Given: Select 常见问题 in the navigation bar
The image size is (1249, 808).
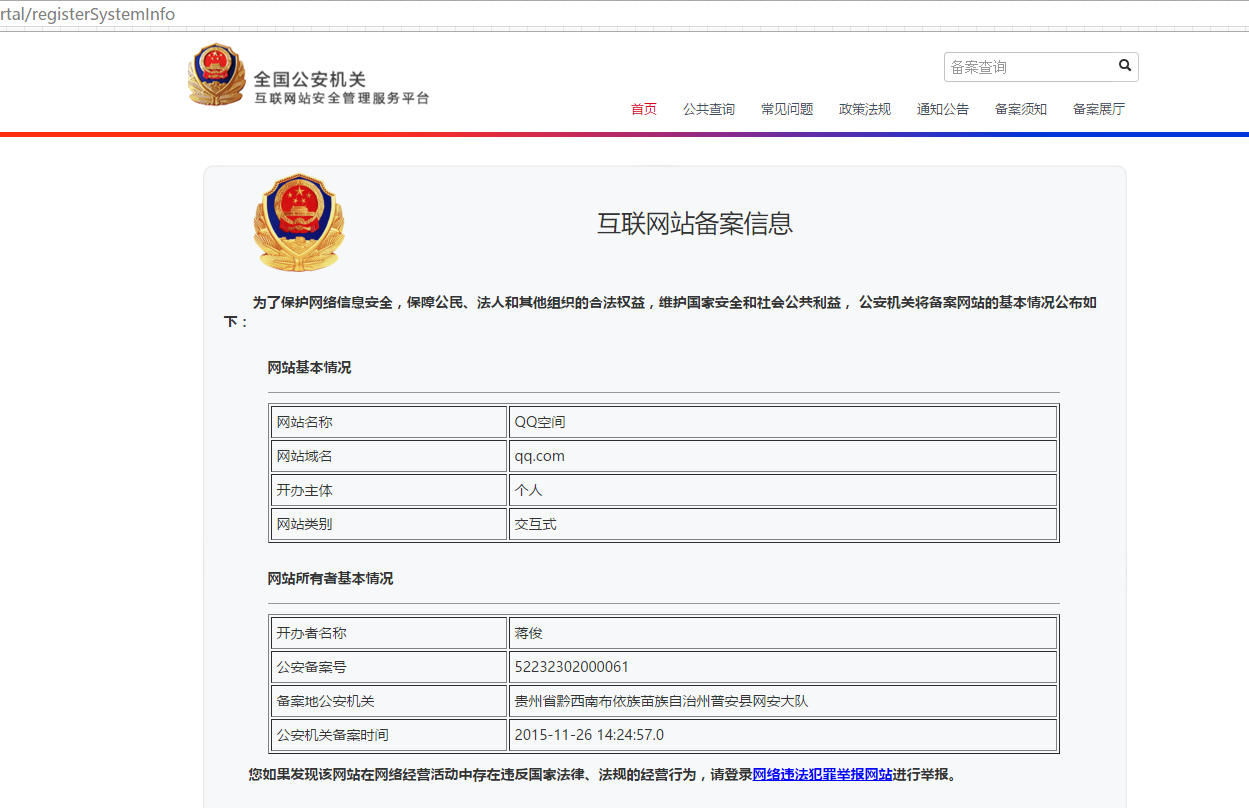Looking at the screenshot, I should click(786, 109).
